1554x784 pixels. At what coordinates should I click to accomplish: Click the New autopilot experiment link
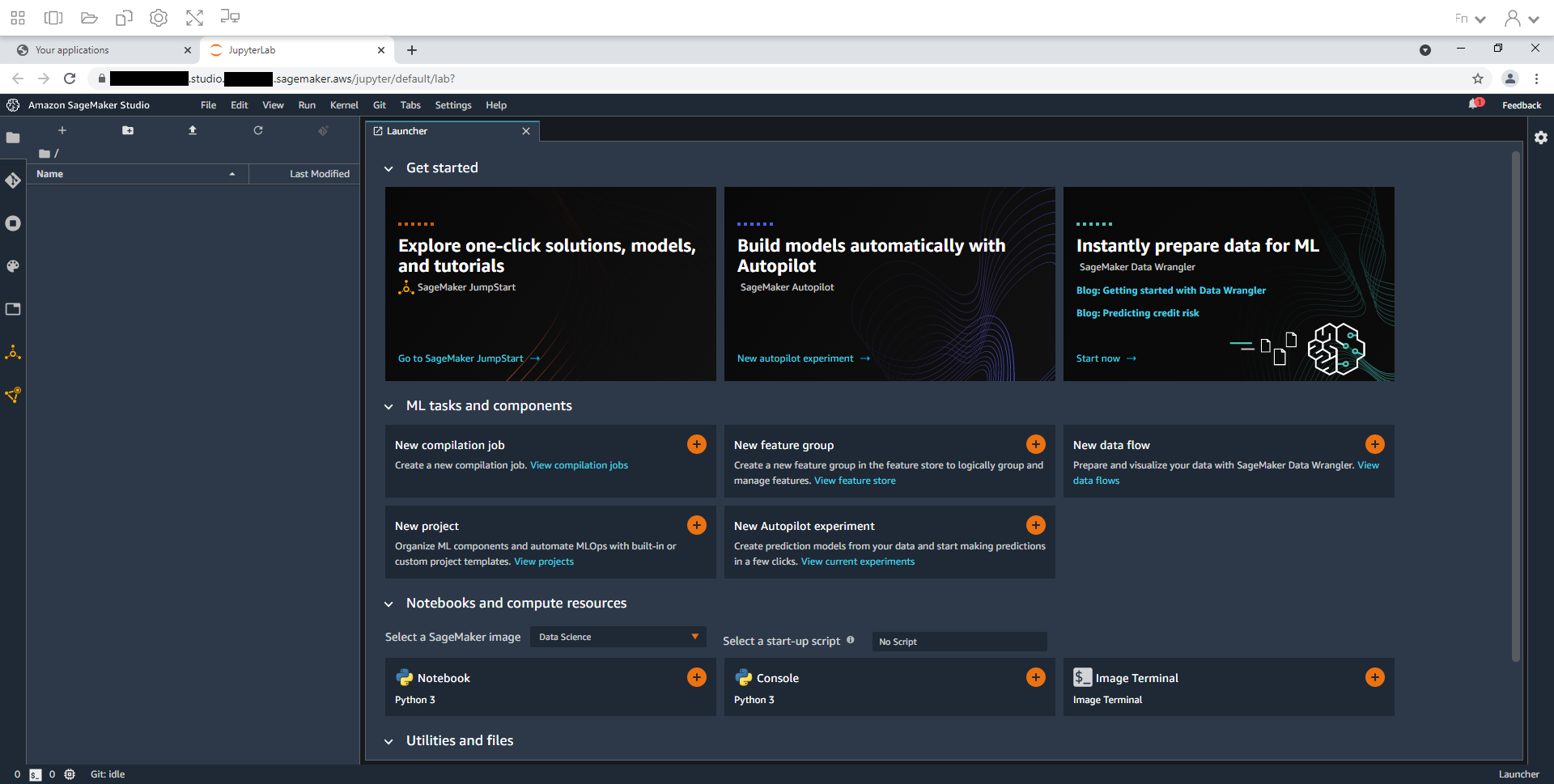tap(803, 358)
